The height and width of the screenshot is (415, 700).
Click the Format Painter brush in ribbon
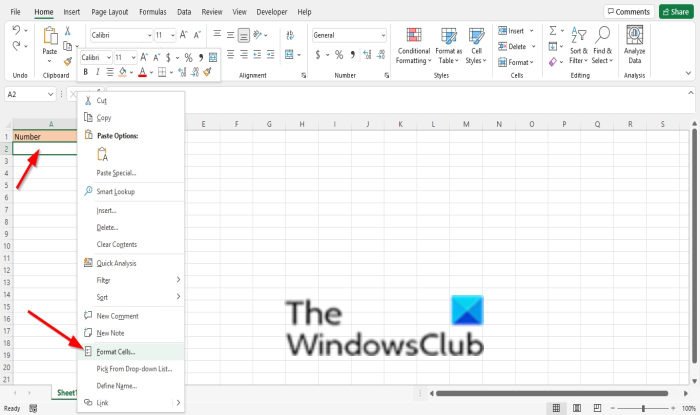coord(67,61)
